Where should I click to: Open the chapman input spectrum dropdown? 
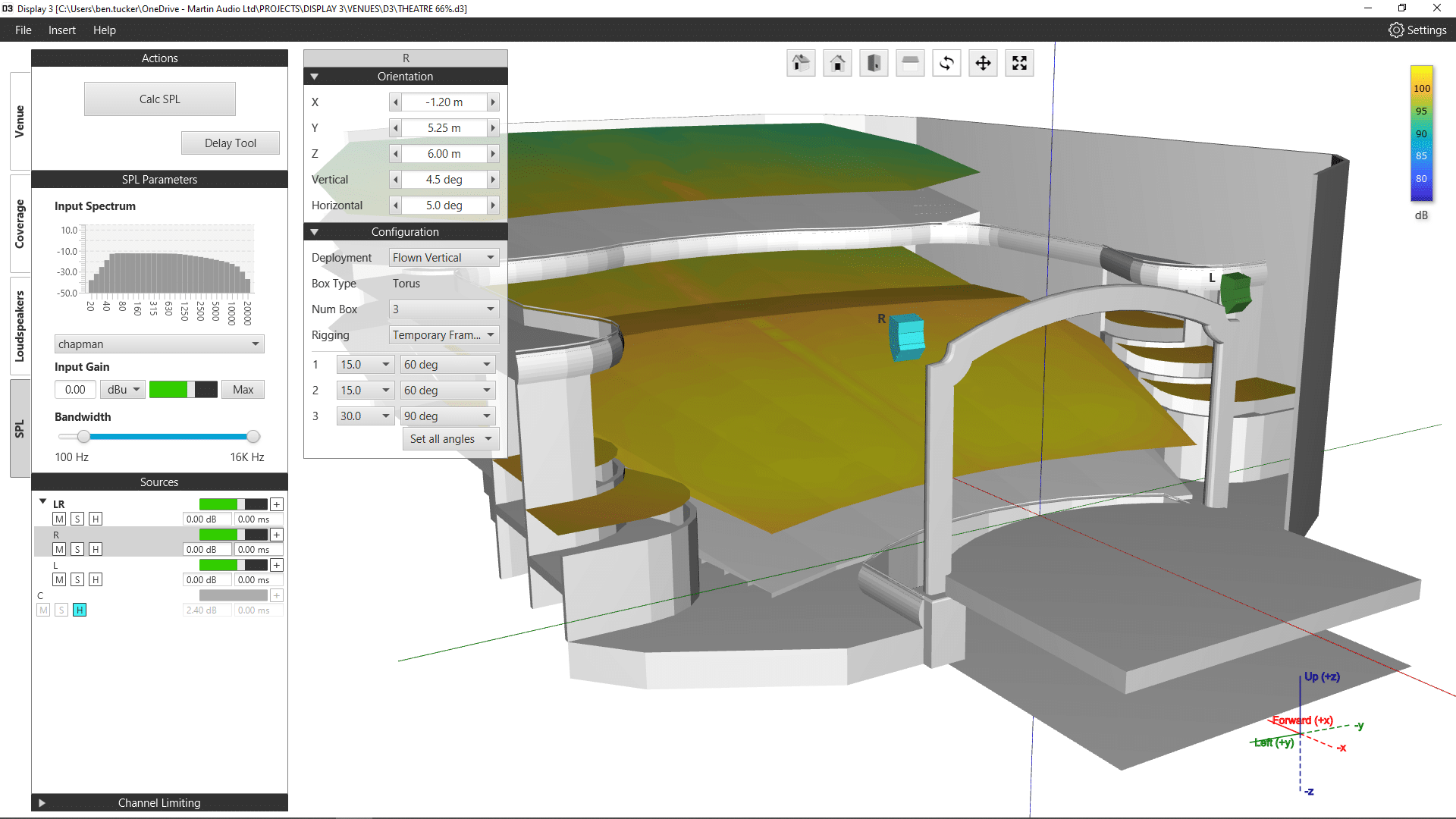tap(159, 344)
